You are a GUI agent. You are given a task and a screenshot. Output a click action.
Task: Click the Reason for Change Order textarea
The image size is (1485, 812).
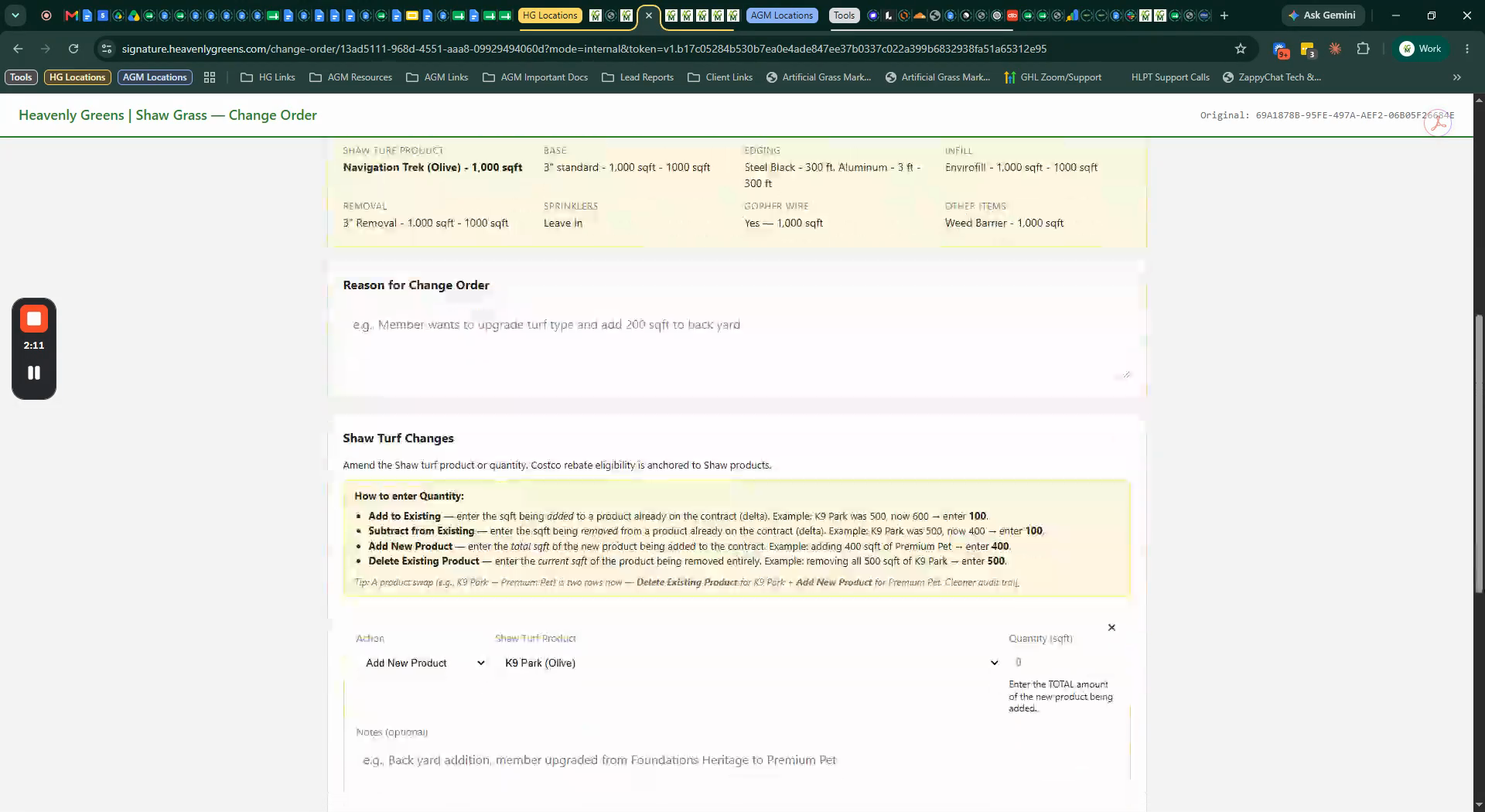click(737, 345)
